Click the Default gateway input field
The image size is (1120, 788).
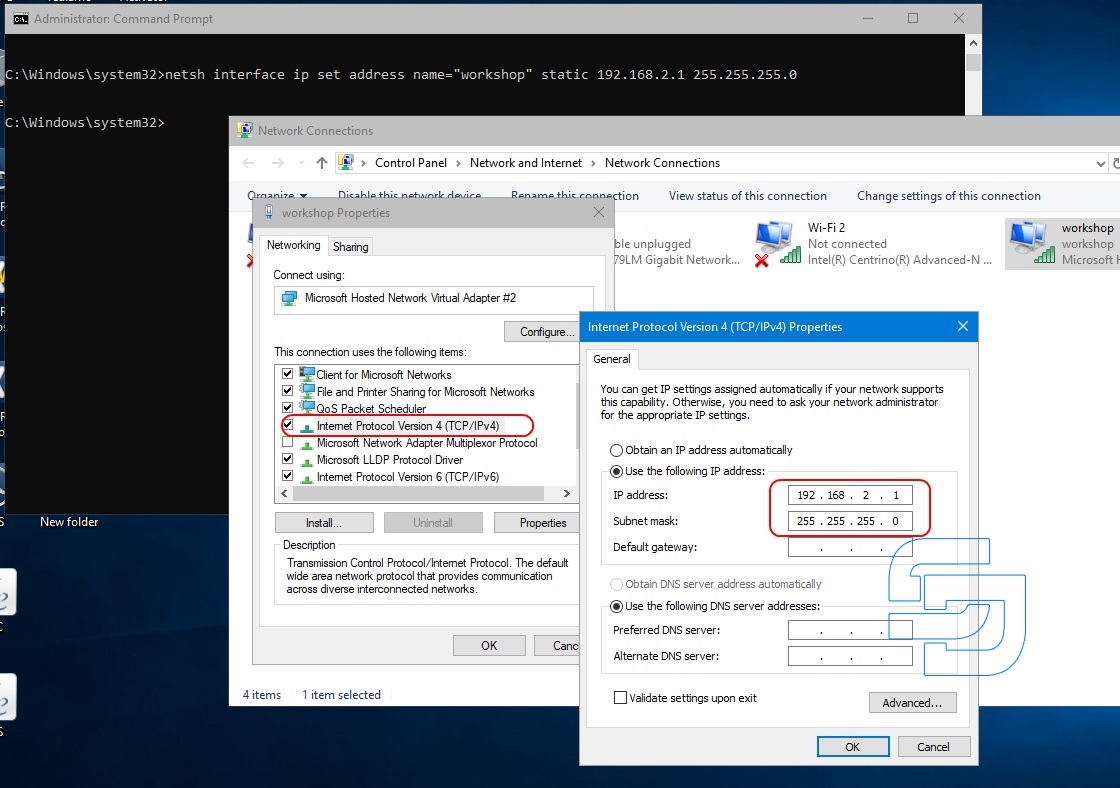(x=849, y=547)
